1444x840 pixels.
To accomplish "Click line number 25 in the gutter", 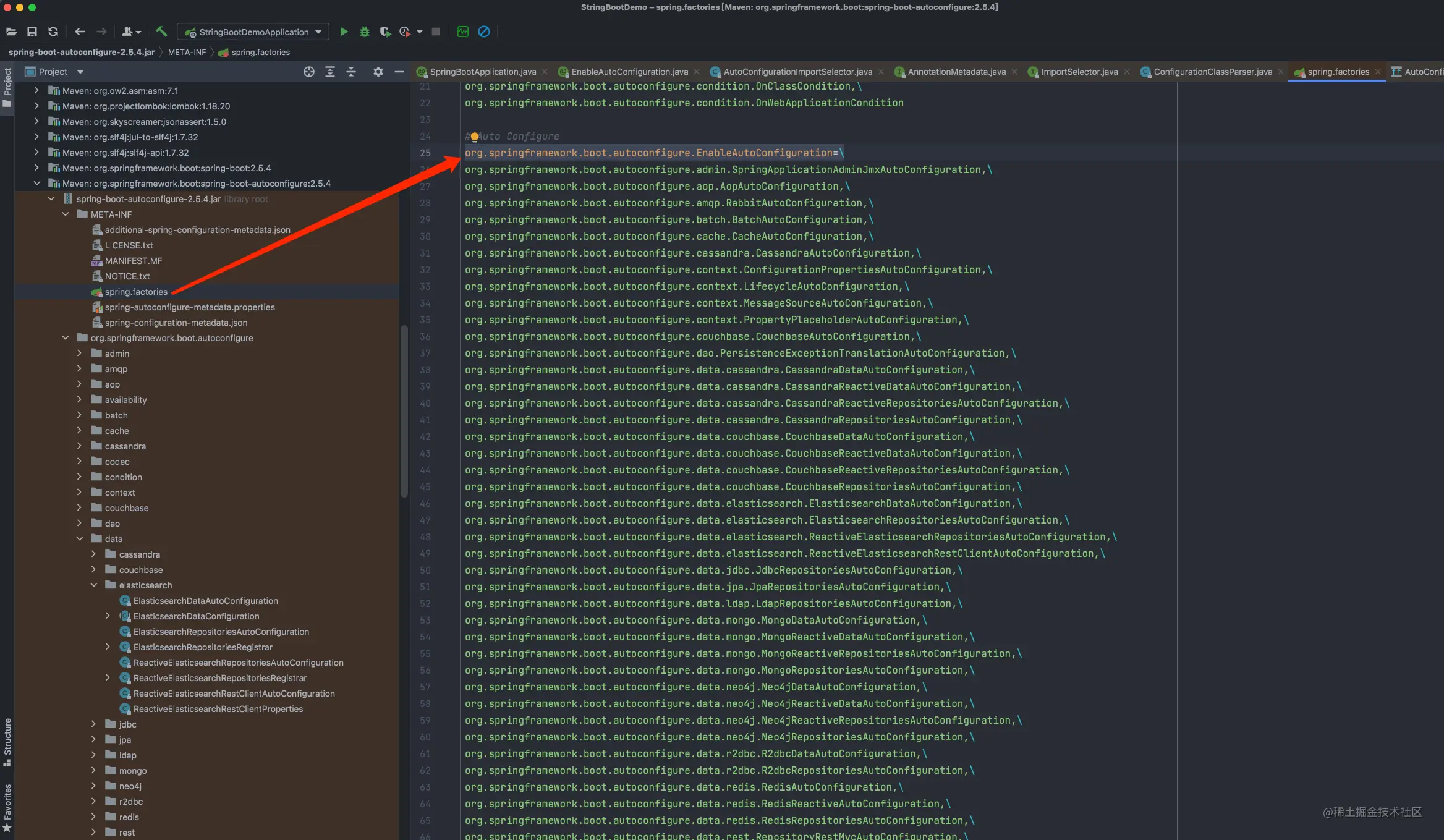I will pyautogui.click(x=425, y=153).
